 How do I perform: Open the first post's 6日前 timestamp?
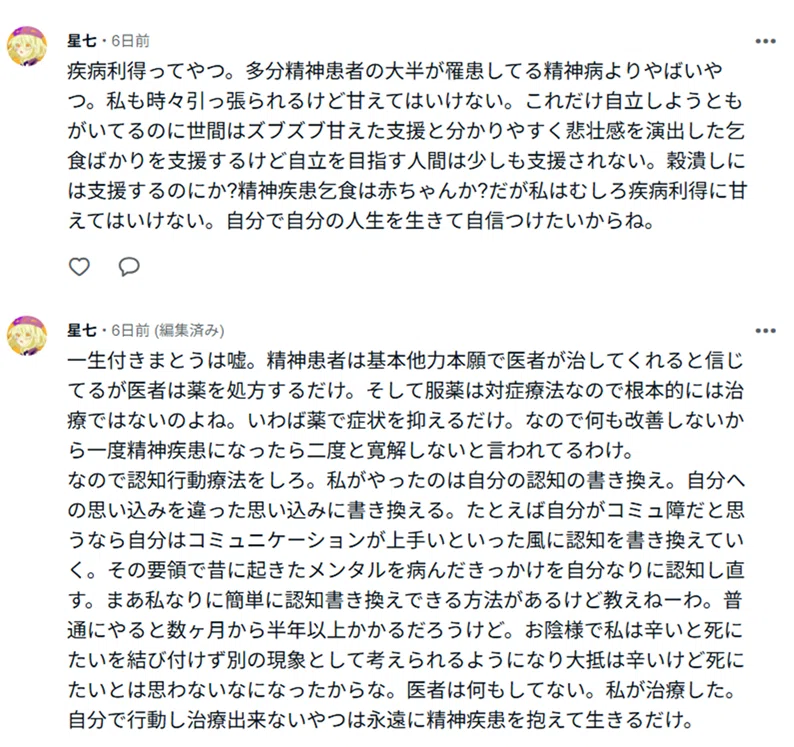click(x=131, y=41)
